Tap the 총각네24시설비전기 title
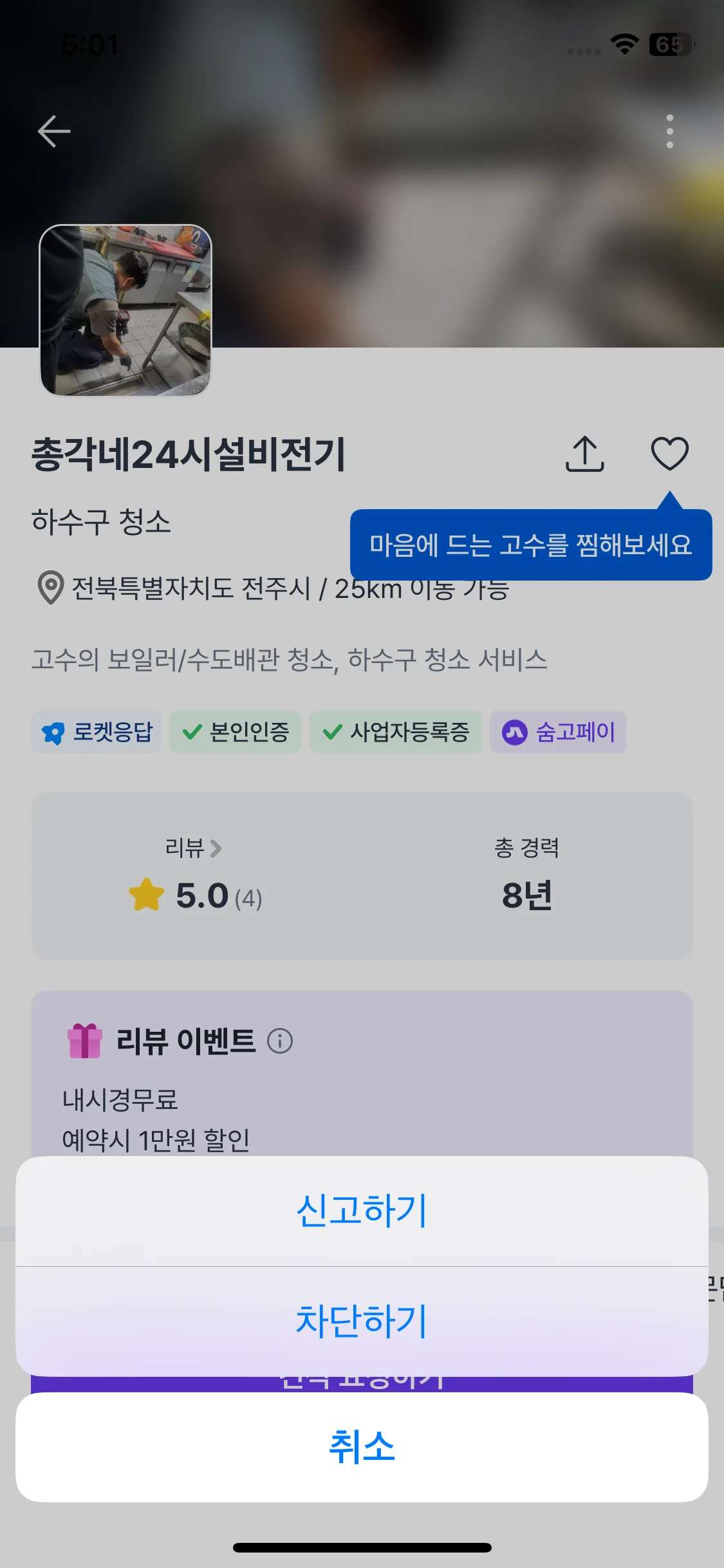Screen dimensions: 724x1568 pyautogui.click(x=189, y=454)
